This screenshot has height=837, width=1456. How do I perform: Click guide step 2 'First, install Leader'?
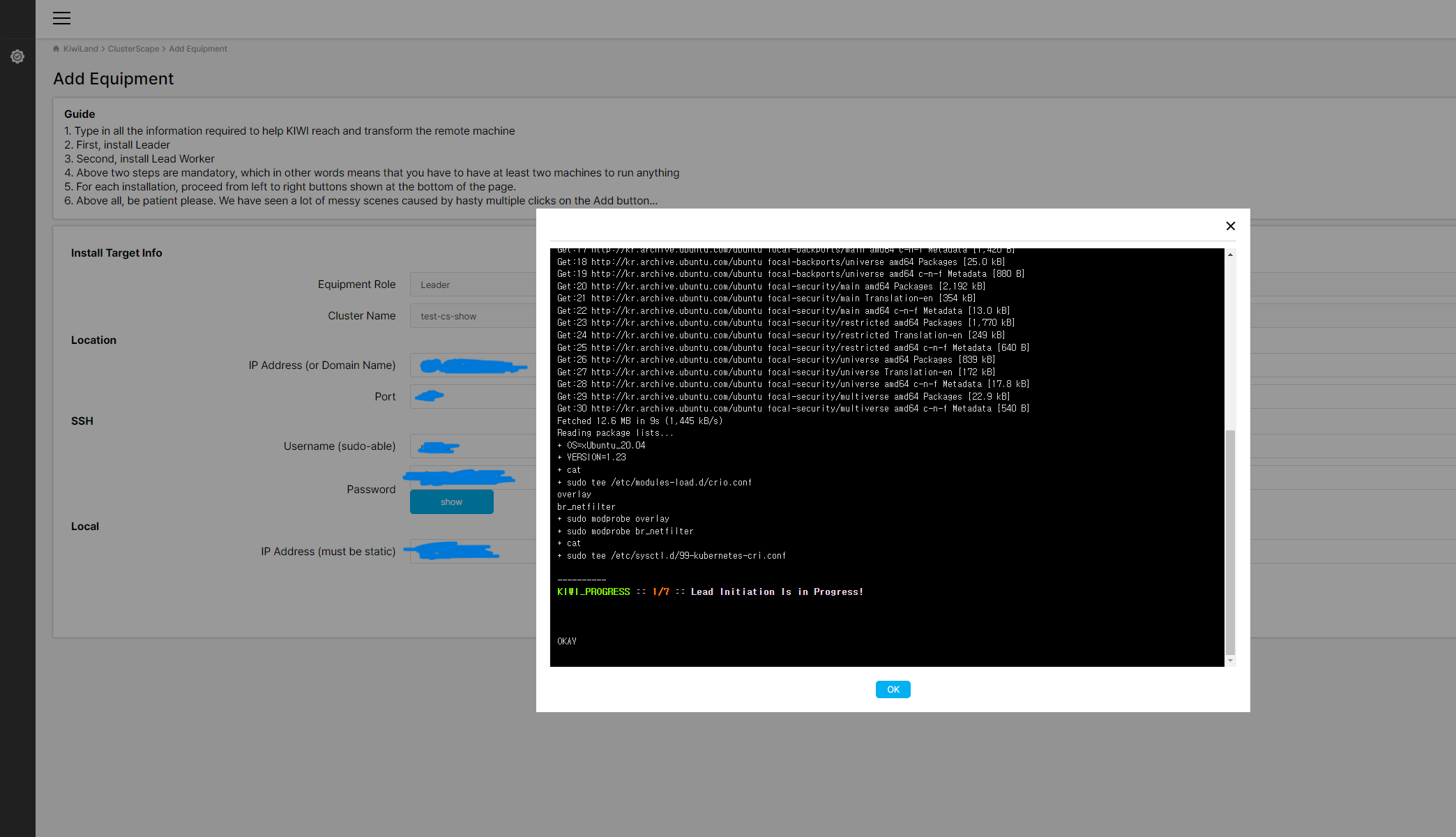pos(117,145)
